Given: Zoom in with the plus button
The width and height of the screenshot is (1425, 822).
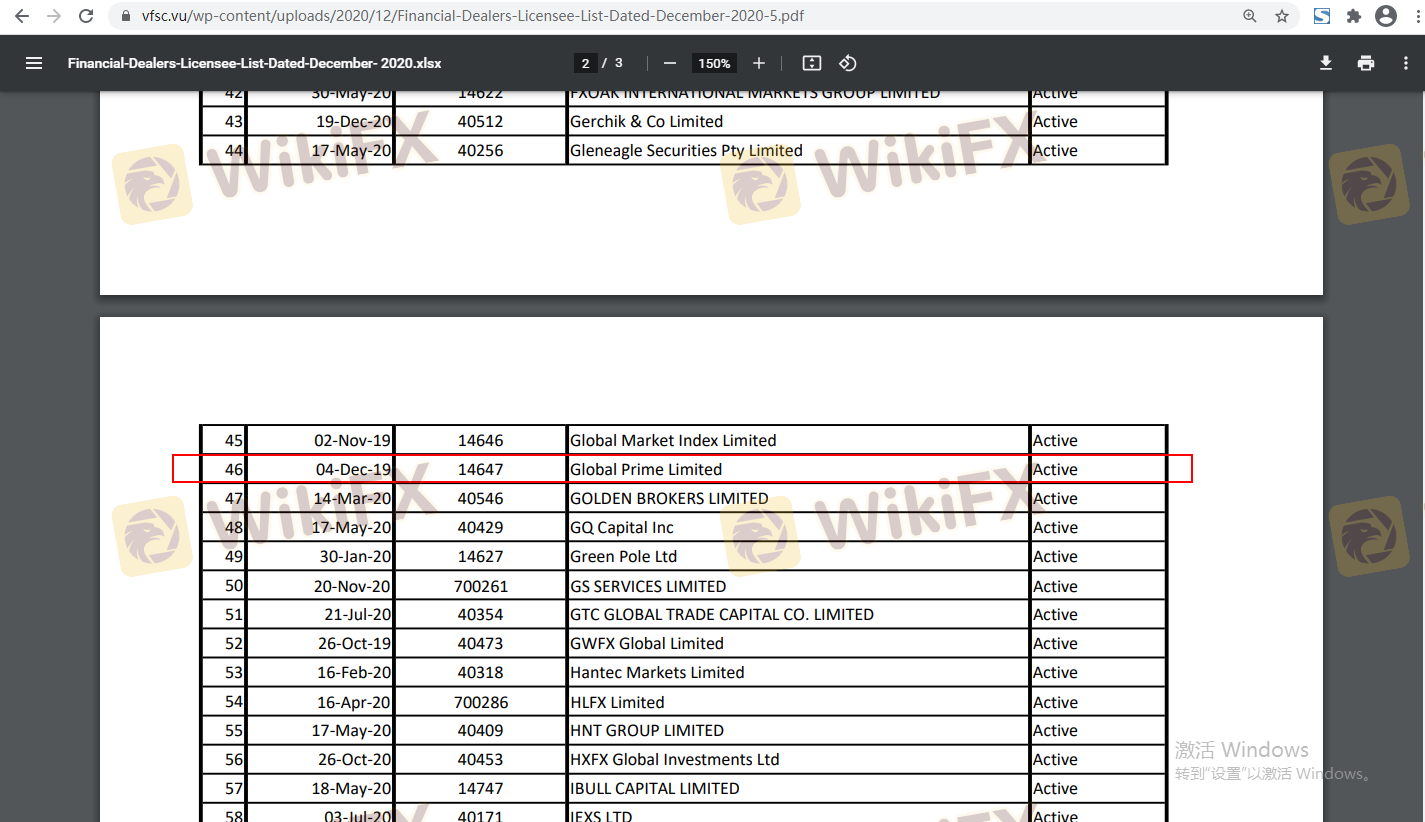Looking at the screenshot, I should pos(759,63).
